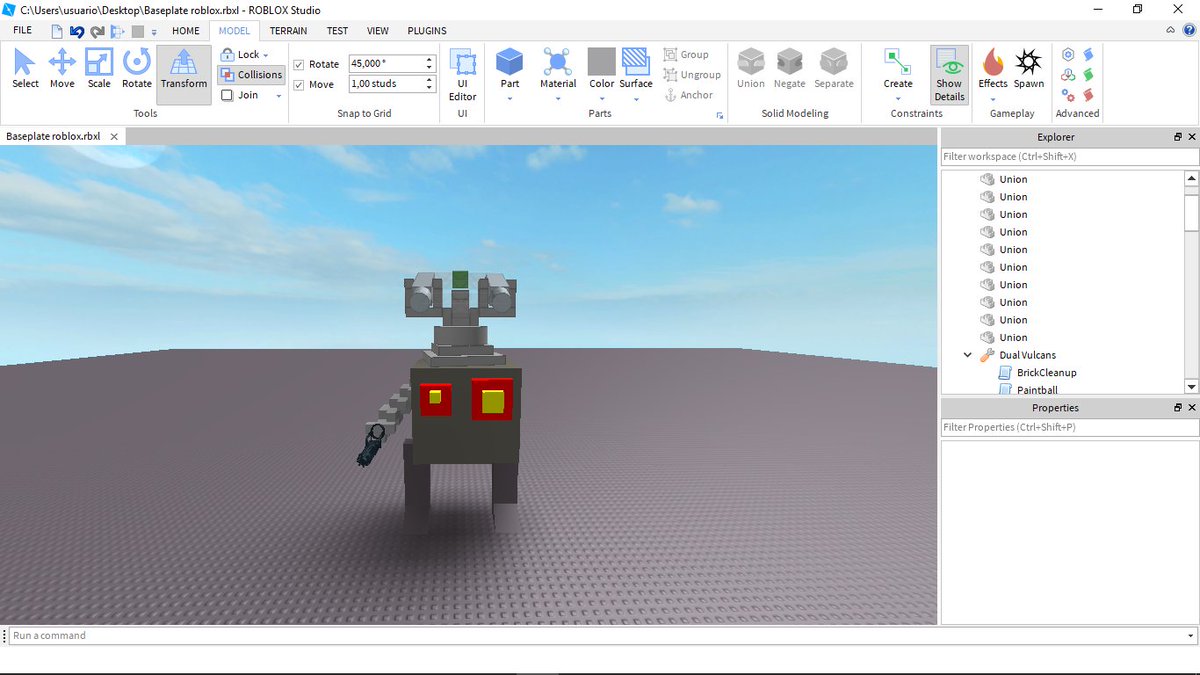The width and height of the screenshot is (1200, 675).
Task: Switch to the HOME ribbon tab
Action: click(x=186, y=31)
